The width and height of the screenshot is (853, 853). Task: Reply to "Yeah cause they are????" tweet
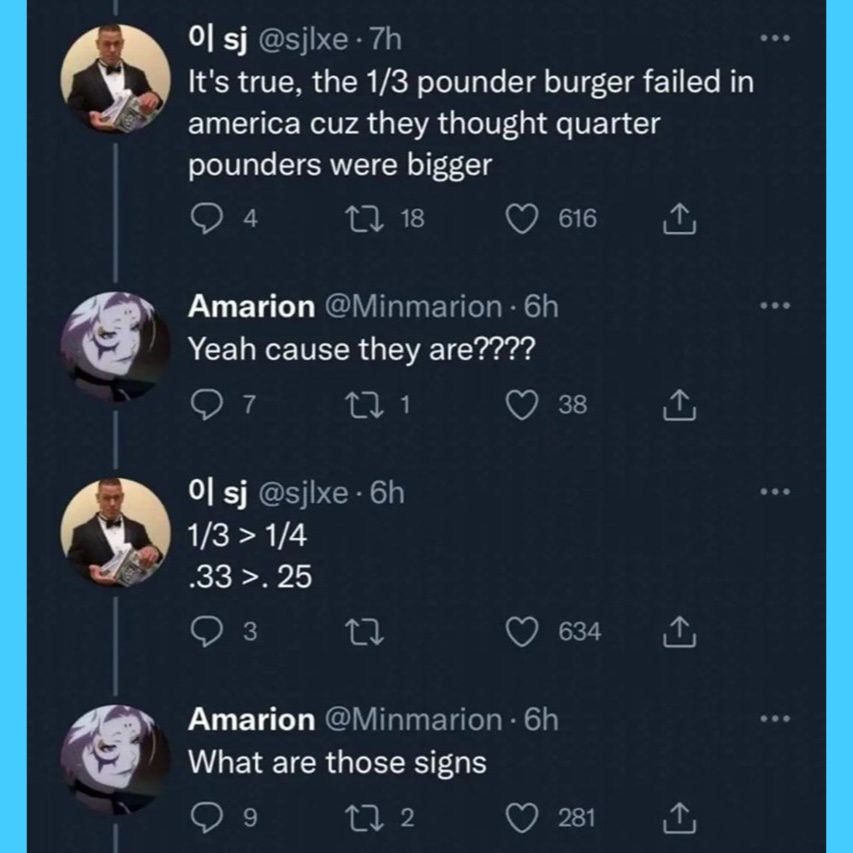tap(205, 404)
